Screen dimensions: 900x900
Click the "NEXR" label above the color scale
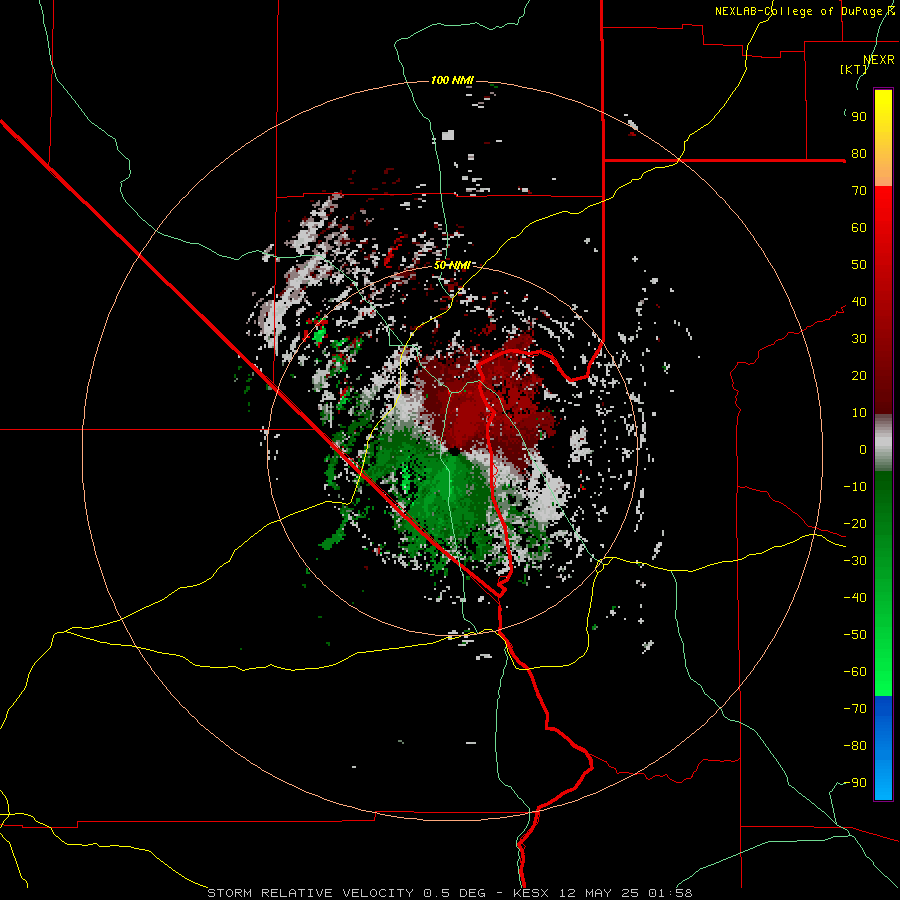(x=879, y=60)
